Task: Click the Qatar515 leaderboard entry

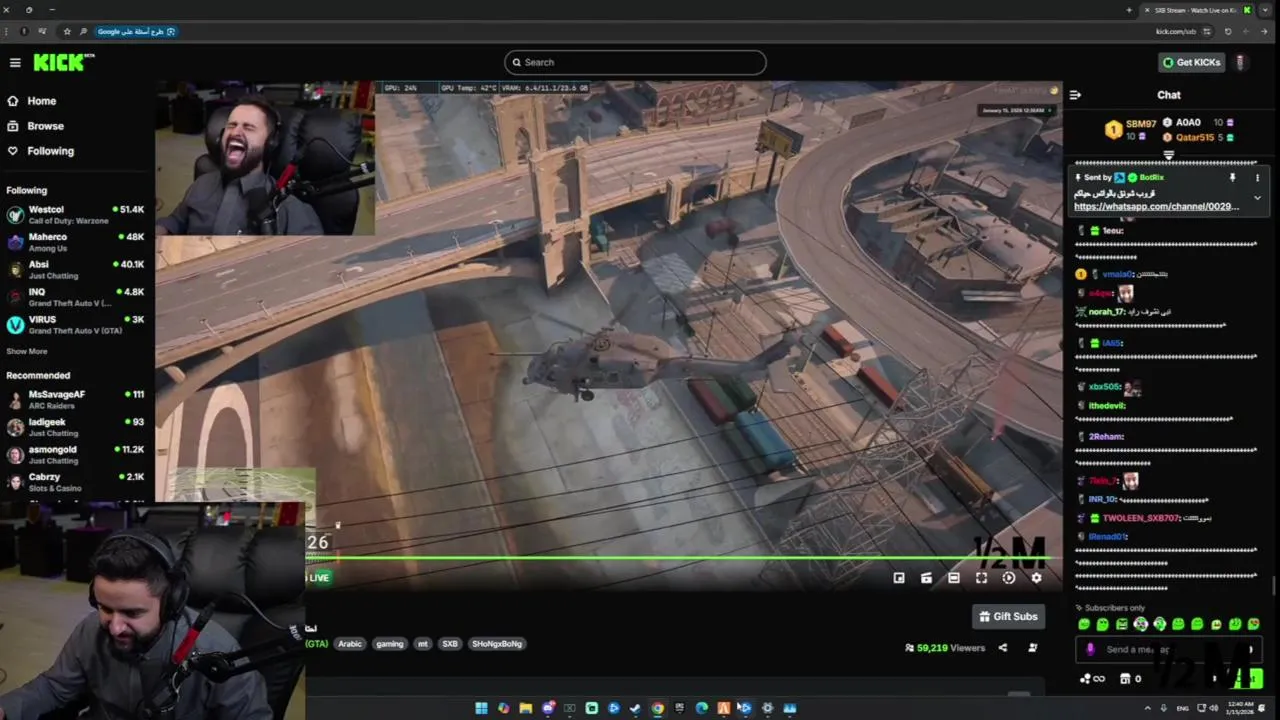Action: click(x=1200, y=137)
